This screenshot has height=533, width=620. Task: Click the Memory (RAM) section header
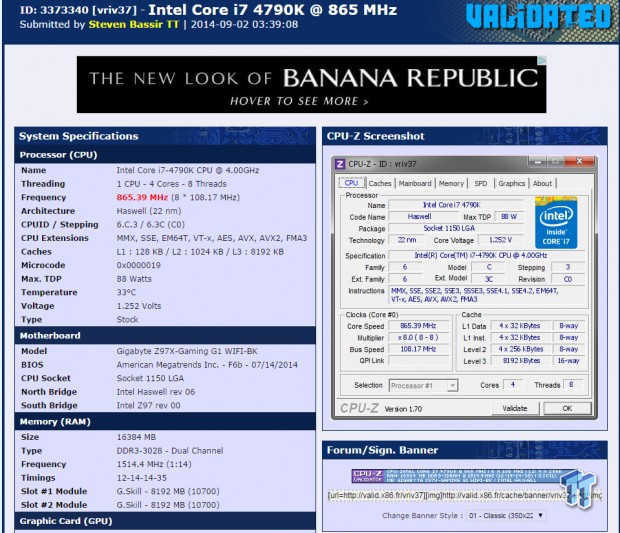point(165,421)
